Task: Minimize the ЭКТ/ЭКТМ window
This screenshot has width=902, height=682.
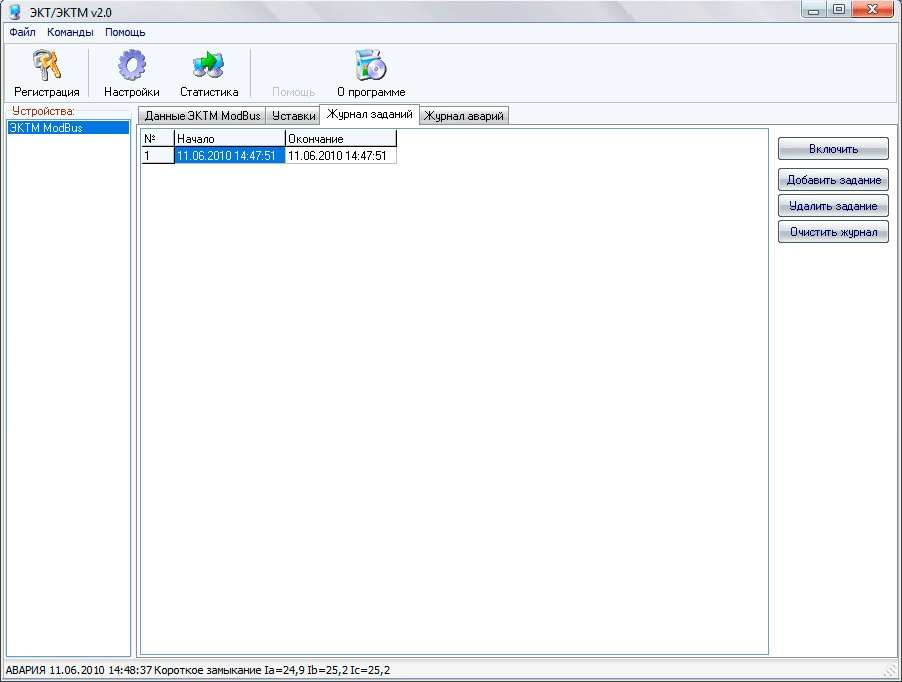Action: [813, 10]
